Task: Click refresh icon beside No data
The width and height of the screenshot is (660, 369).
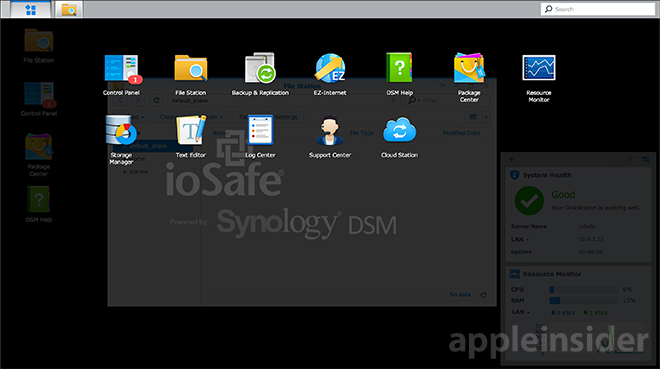Action: coord(483,295)
